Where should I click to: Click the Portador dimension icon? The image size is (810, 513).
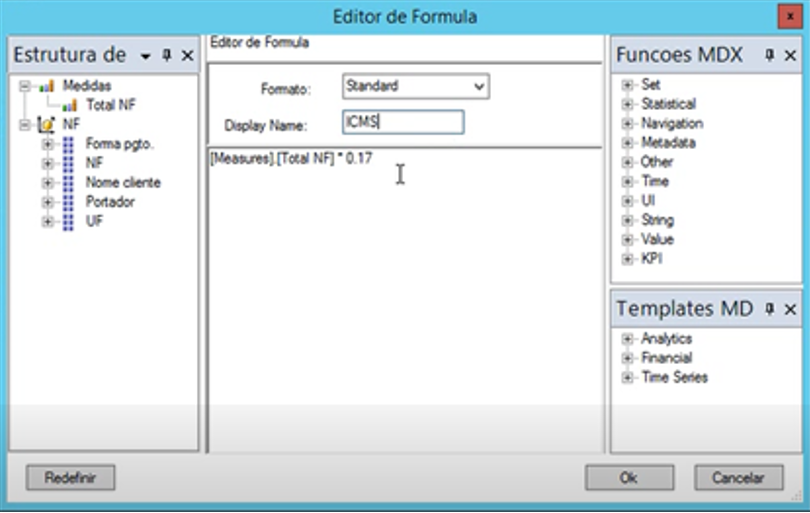tap(68, 202)
